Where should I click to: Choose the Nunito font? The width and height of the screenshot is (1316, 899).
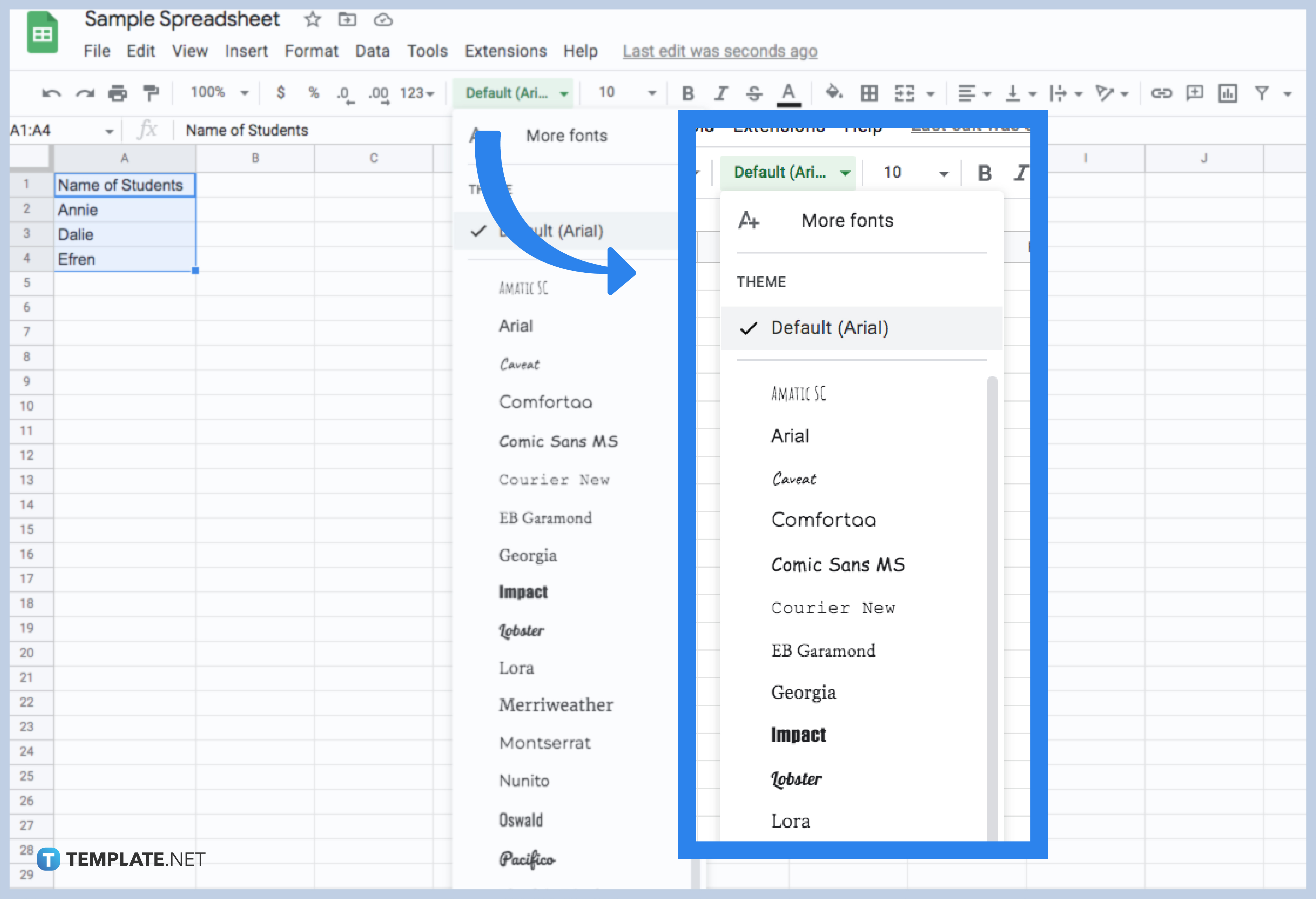click(524, 781)
